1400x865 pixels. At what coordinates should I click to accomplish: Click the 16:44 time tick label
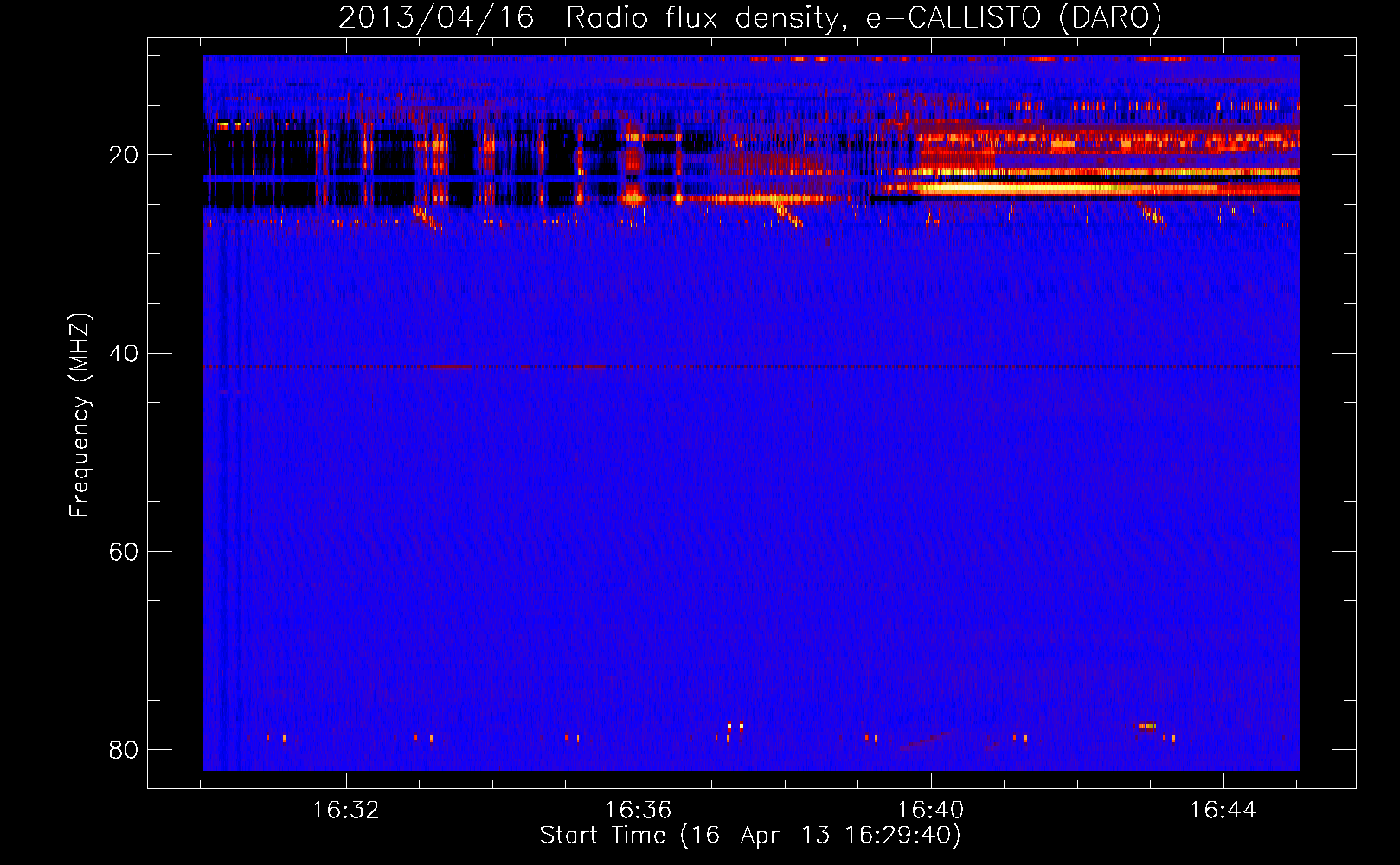click(x=1223, y=811)
